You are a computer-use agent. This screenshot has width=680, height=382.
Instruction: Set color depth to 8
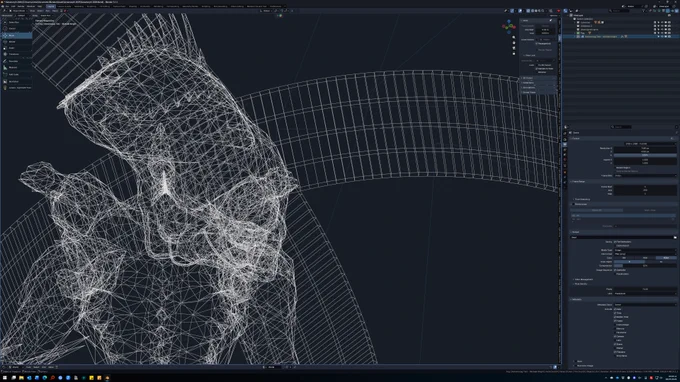pyautogui.click(x=629, y=262)
